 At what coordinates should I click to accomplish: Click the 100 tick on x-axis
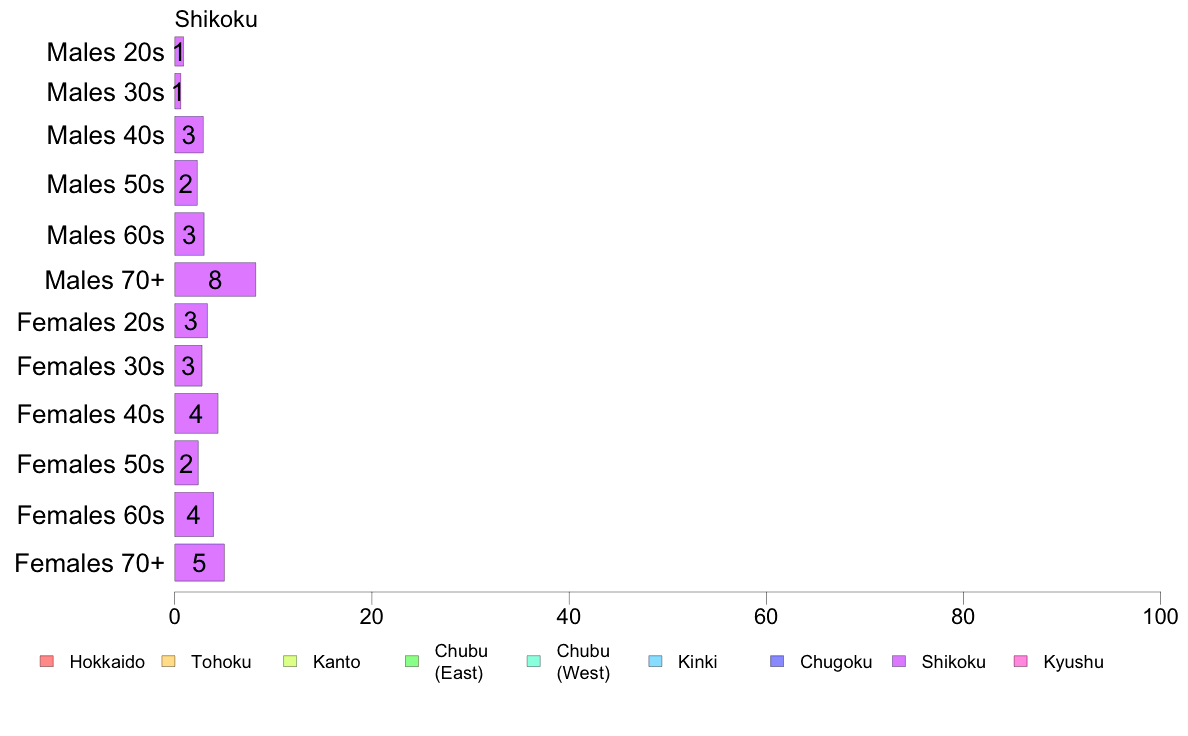pos(1160,616)
